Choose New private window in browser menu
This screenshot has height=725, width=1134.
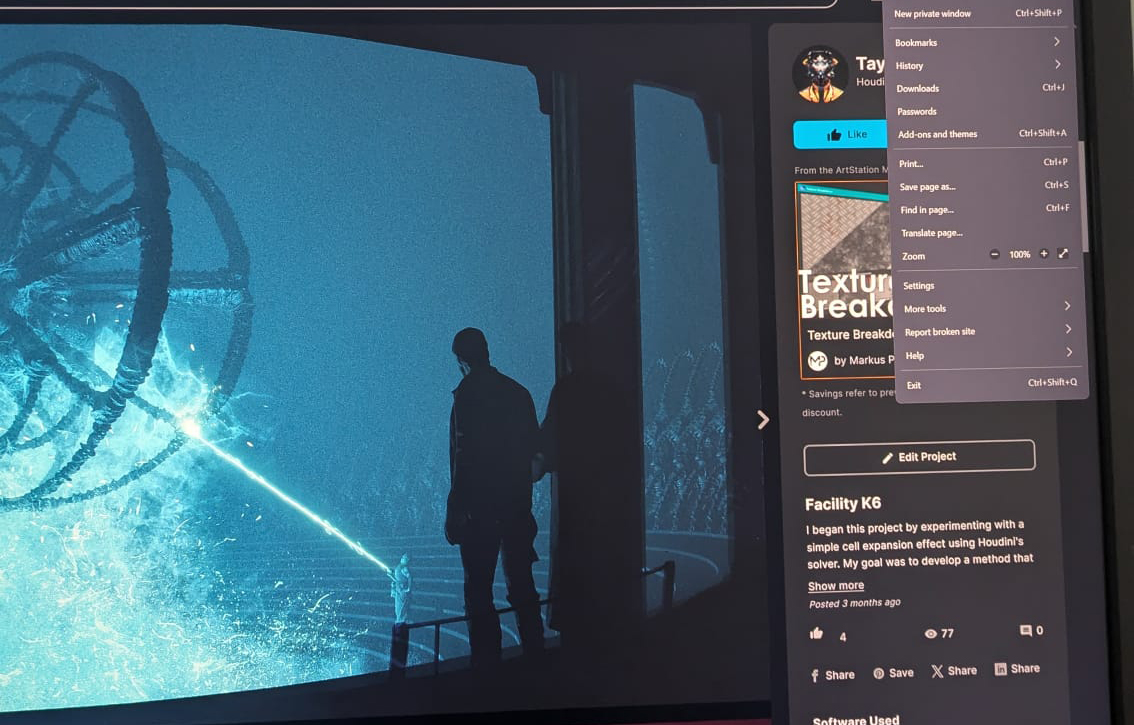pos(979,13)
